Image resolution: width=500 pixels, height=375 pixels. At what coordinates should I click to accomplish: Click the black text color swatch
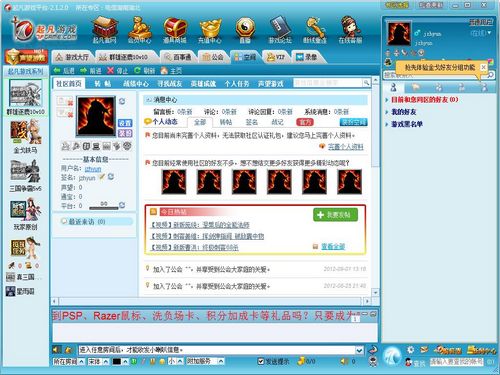pos(117,361)
